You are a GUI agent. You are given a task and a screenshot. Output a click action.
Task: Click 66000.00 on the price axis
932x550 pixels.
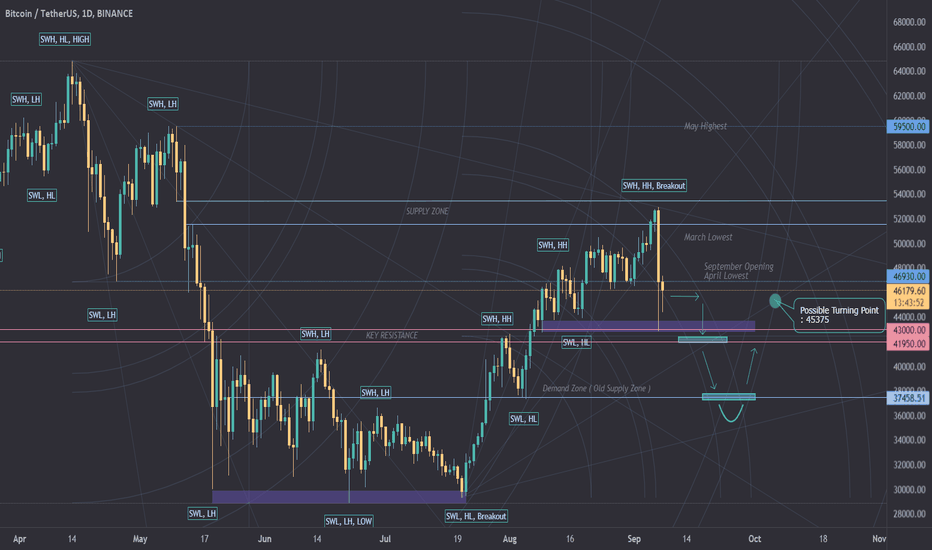coord(909,47)
